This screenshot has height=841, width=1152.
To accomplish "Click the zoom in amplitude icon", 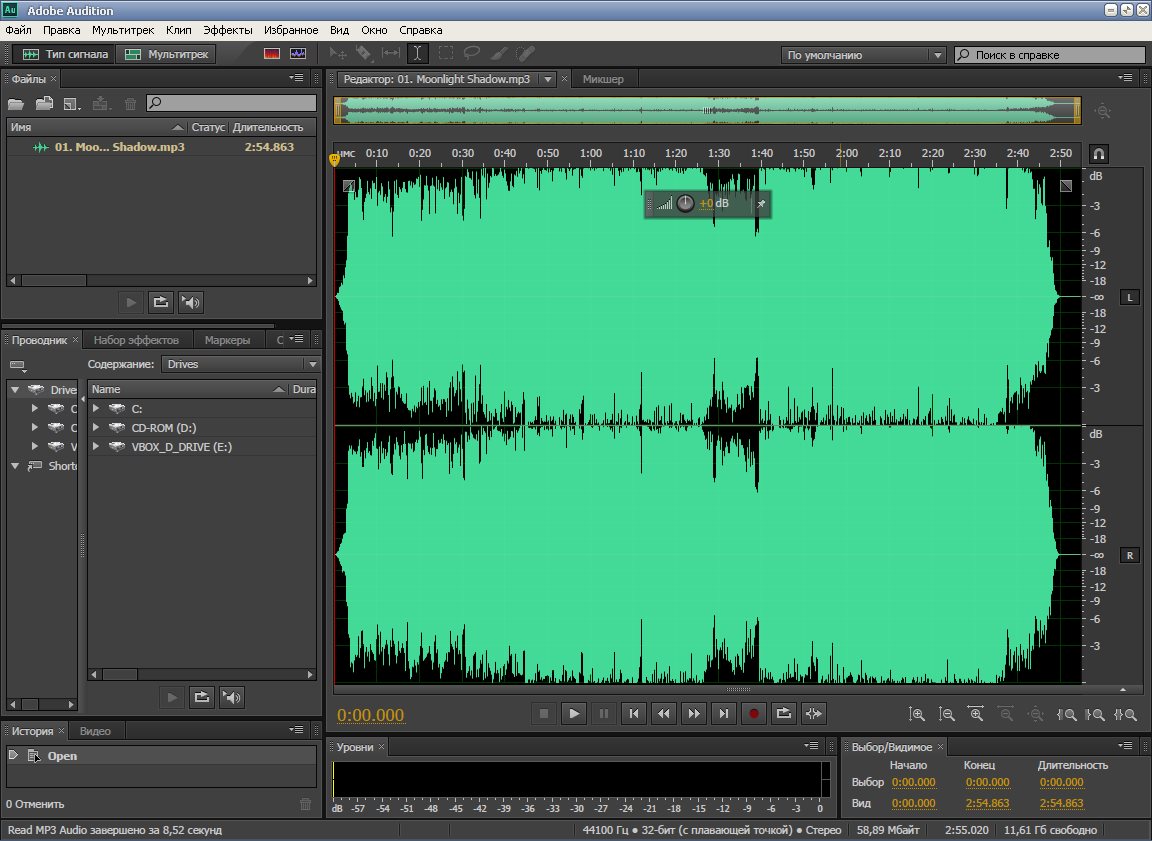I will coord(916,714).
